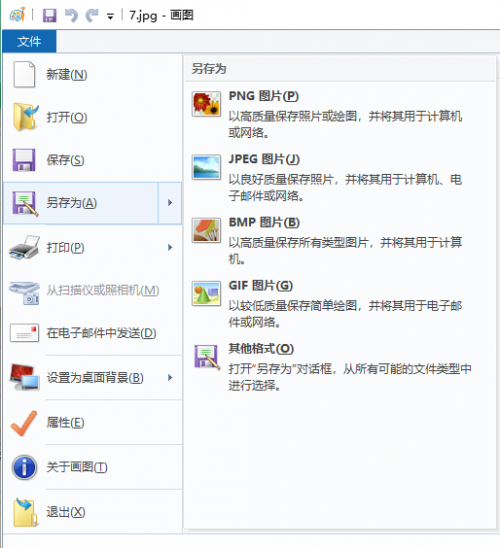Choose 设置为桌面背景(B) label
The height and width of the screenshot is (548, 500).
tap(95, 378)
